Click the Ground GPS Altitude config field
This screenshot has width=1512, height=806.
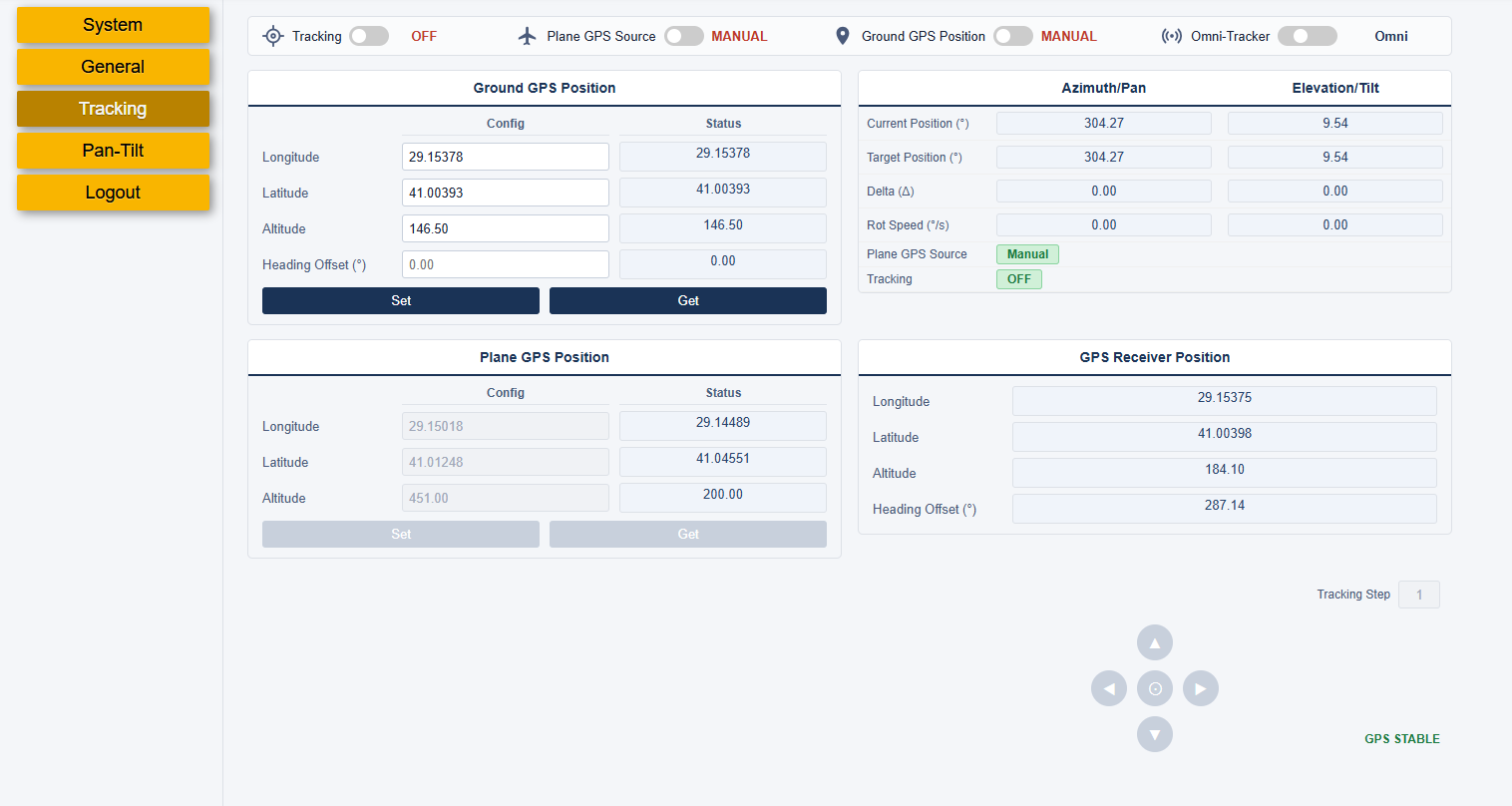pyautogui.click(x=506, y=228)
